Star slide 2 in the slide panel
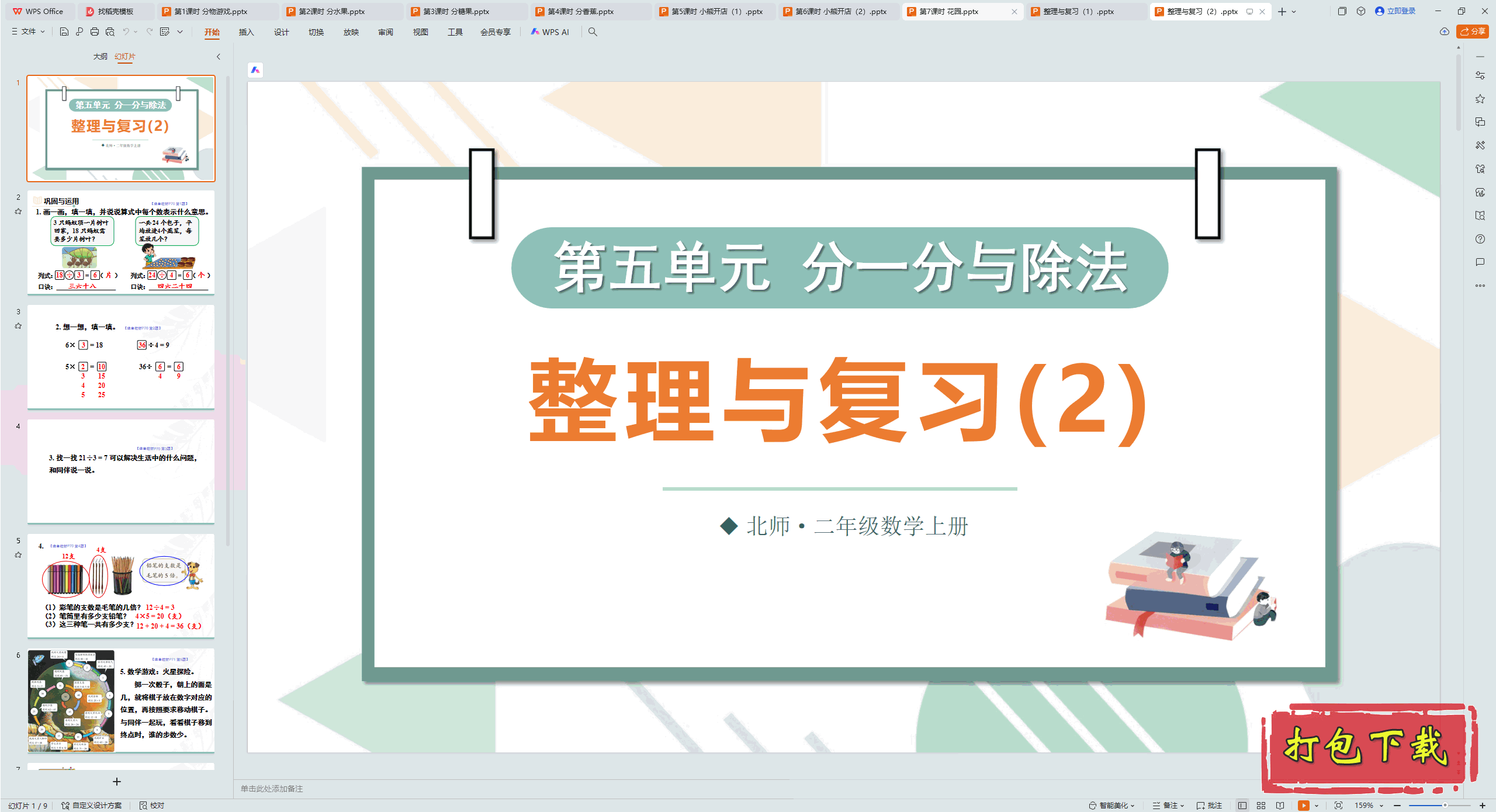The image size is (1496, 812). coord(18,211)
